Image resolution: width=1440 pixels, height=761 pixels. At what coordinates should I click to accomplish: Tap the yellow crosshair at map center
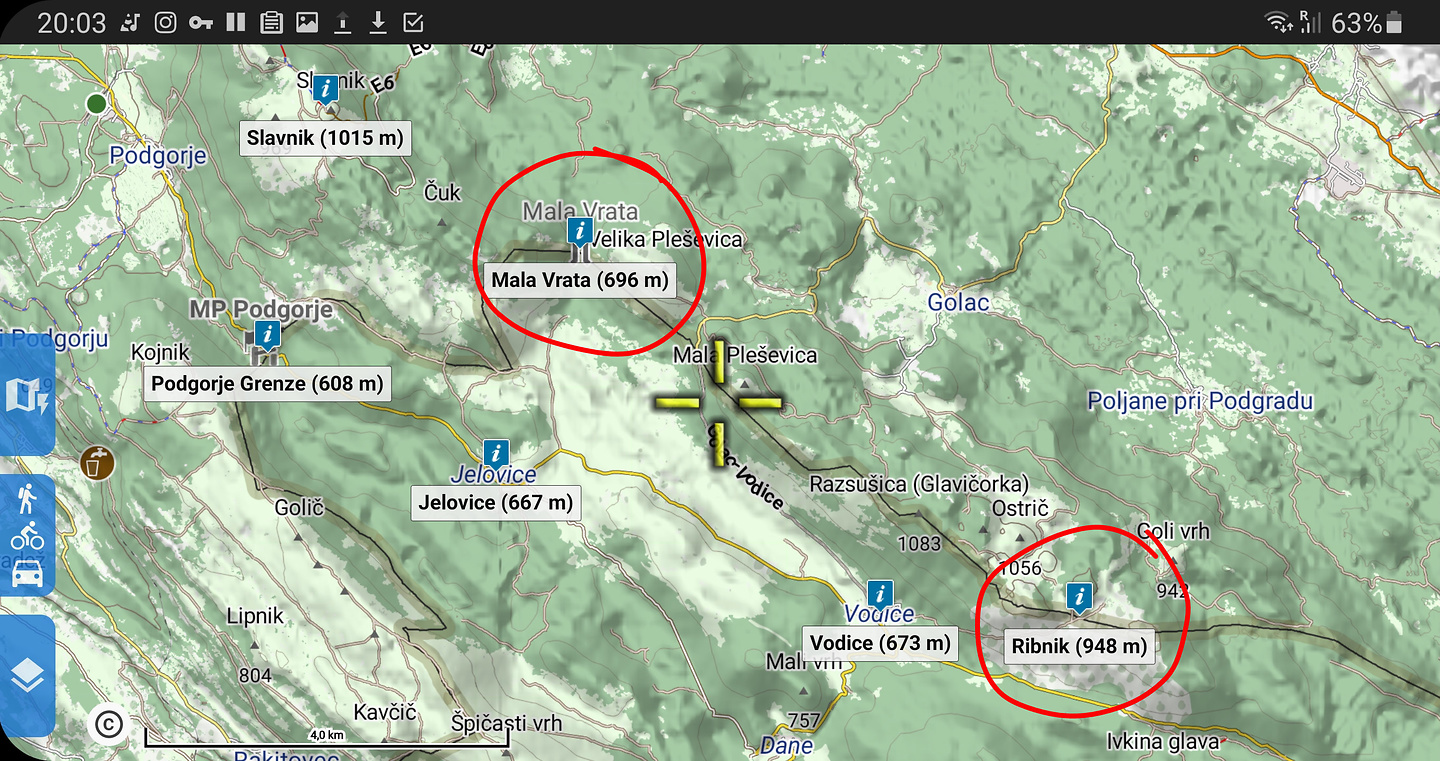pyautogui.click(x=718, y=402)
